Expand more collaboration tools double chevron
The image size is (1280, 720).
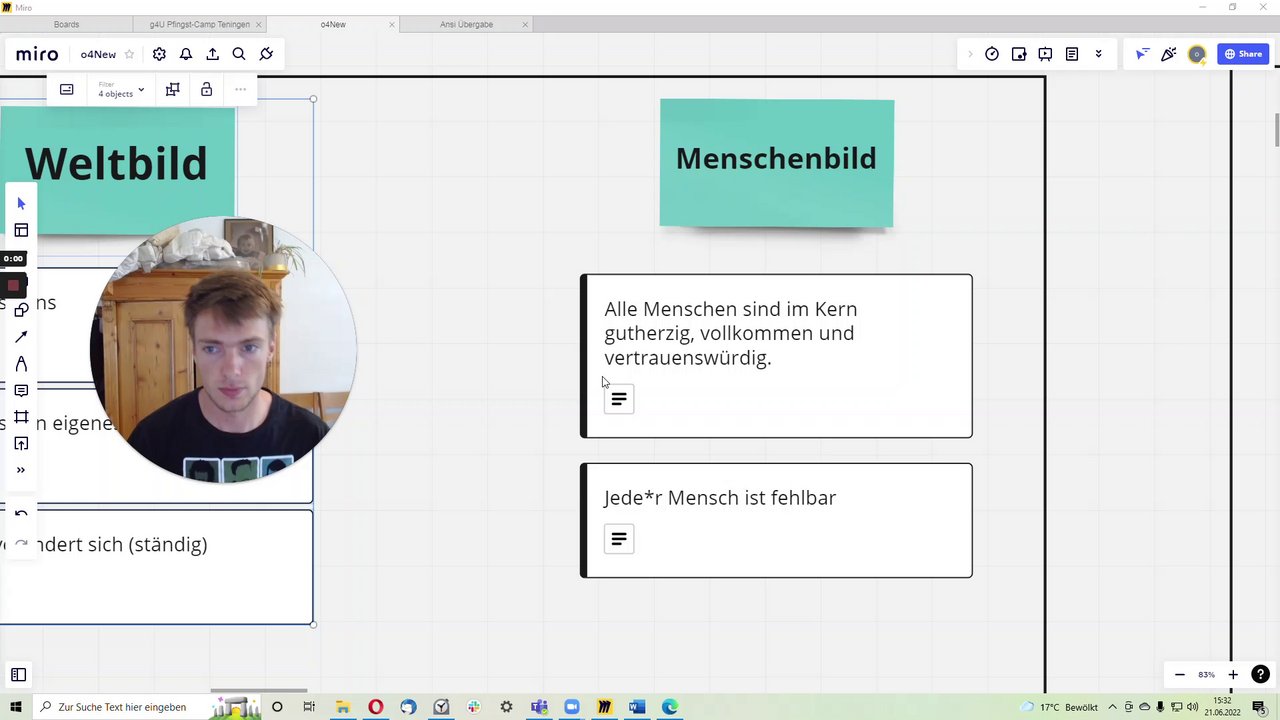pyautogui.click(x=1098, y=54)
